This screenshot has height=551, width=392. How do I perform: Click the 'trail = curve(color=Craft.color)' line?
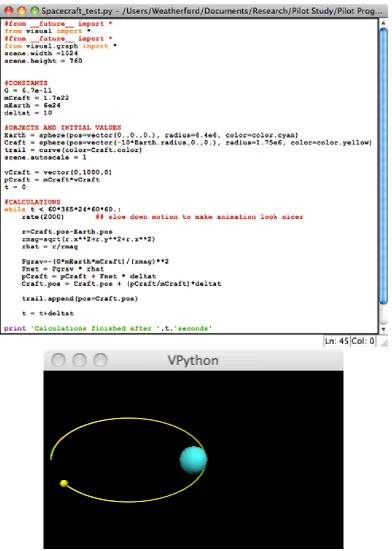[73, 150]
